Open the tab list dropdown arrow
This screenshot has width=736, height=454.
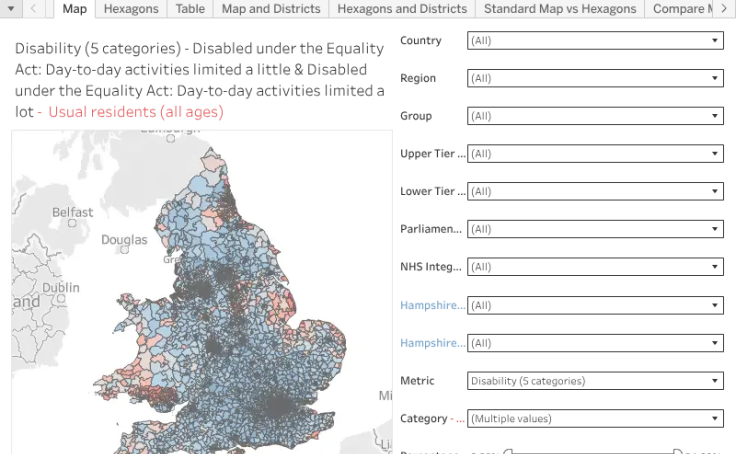pyautogui.click(x=10, y=8)
